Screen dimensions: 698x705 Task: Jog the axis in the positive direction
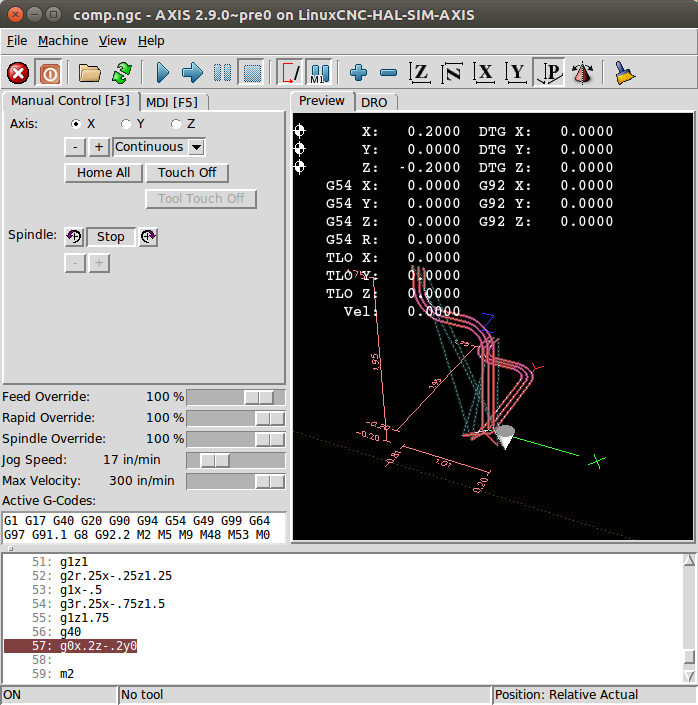99,147
